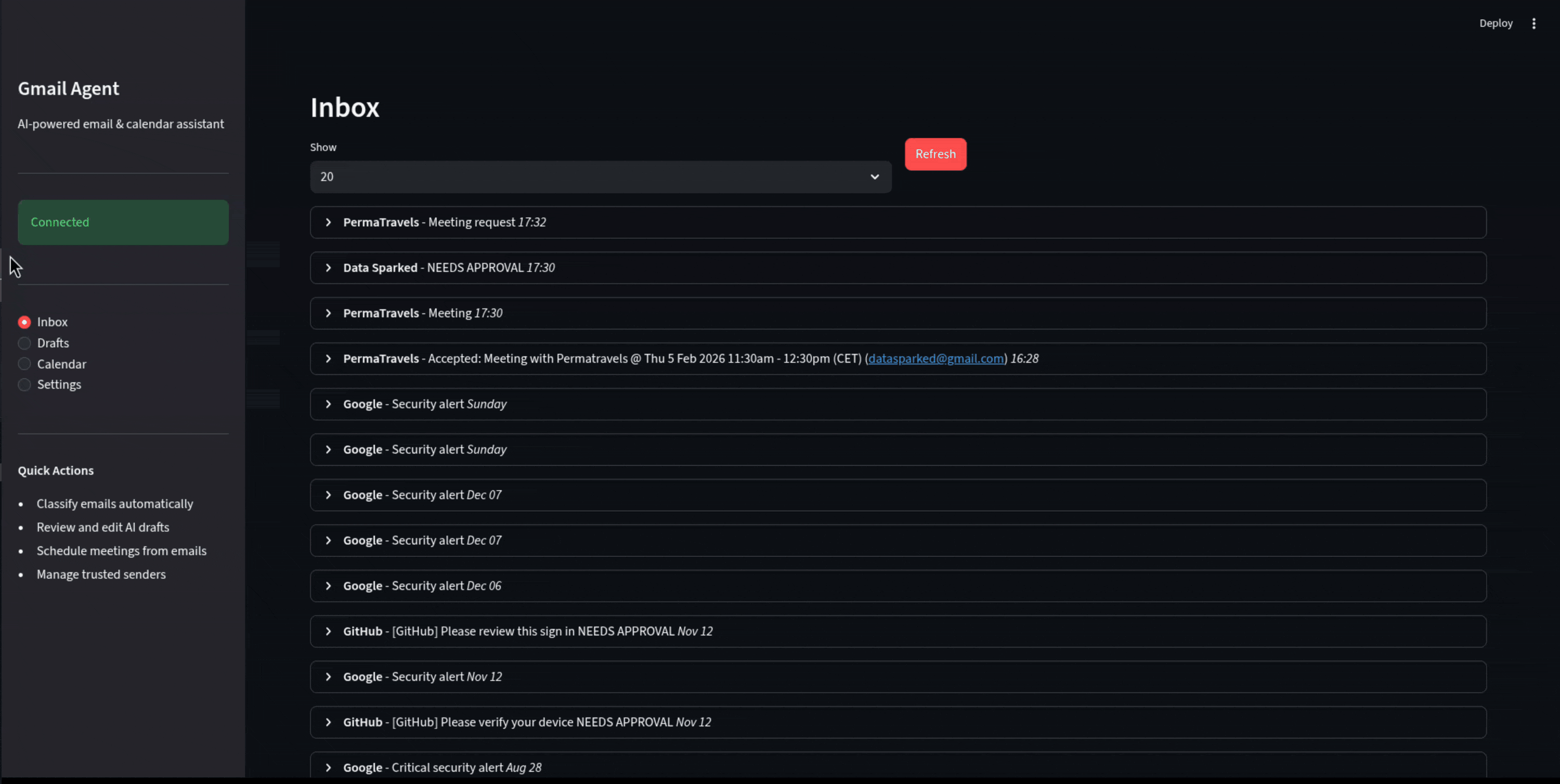Expand the PermaTravels Meeting 17:30 email chevron
The height and width of the screenshot is (784, 1560).
328,313
